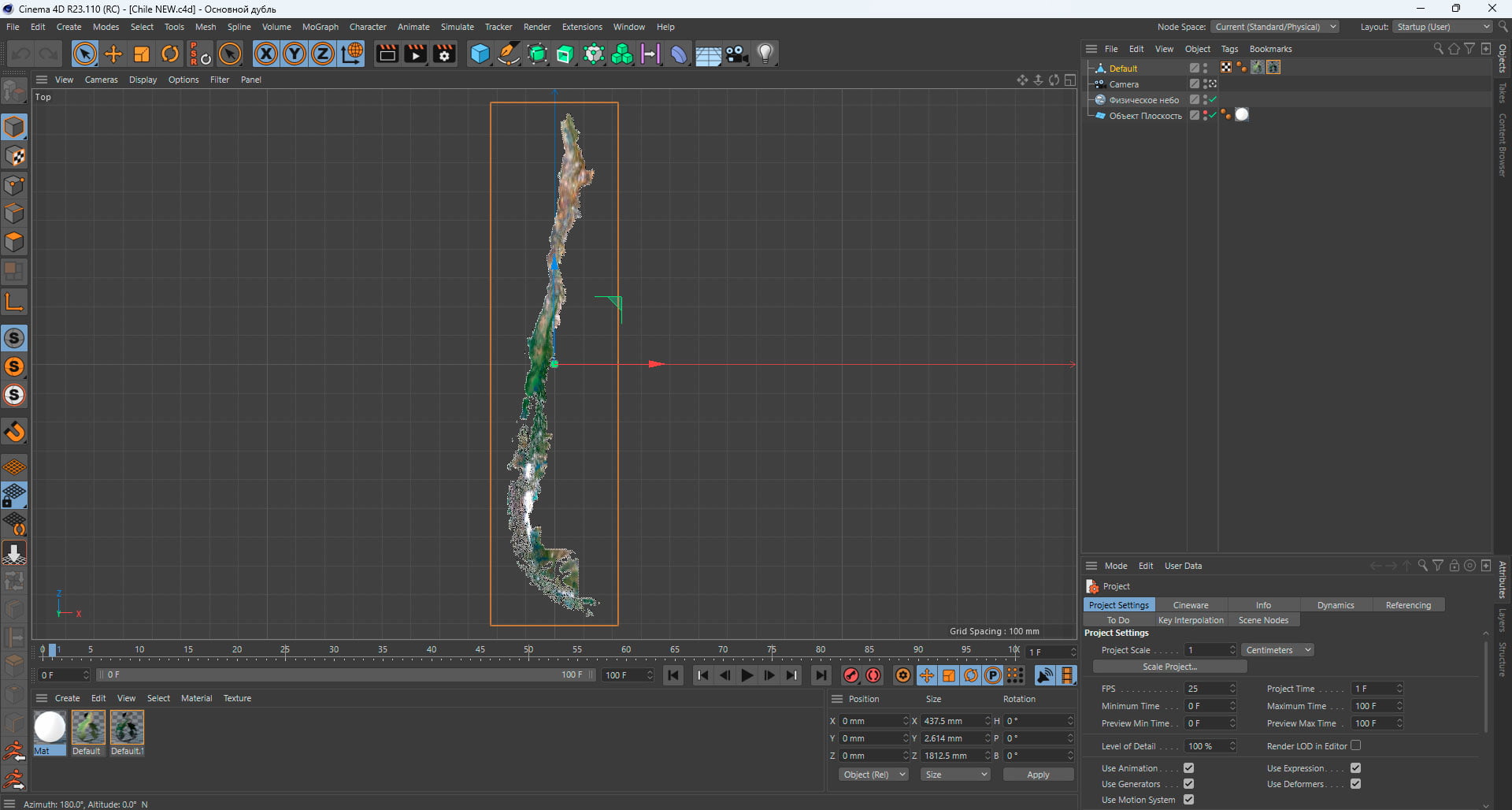Screen dimensions: 1512x810
Task: Add a Cube primitive object
Action: [480, 54]
